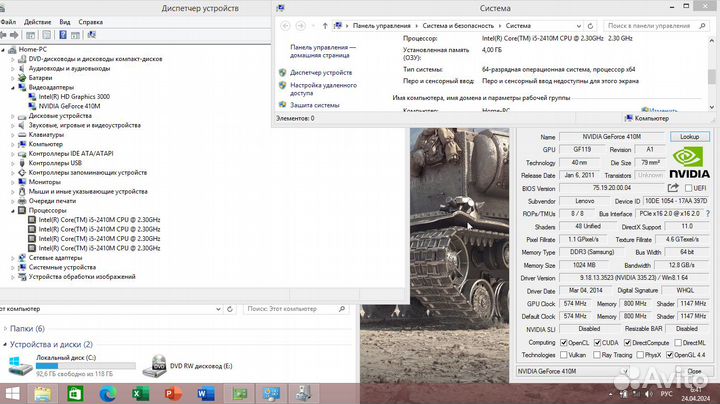Open the NVIDIA GeForce 410M GPU dropdown
720x404 pixels.
tap(573, 371)
